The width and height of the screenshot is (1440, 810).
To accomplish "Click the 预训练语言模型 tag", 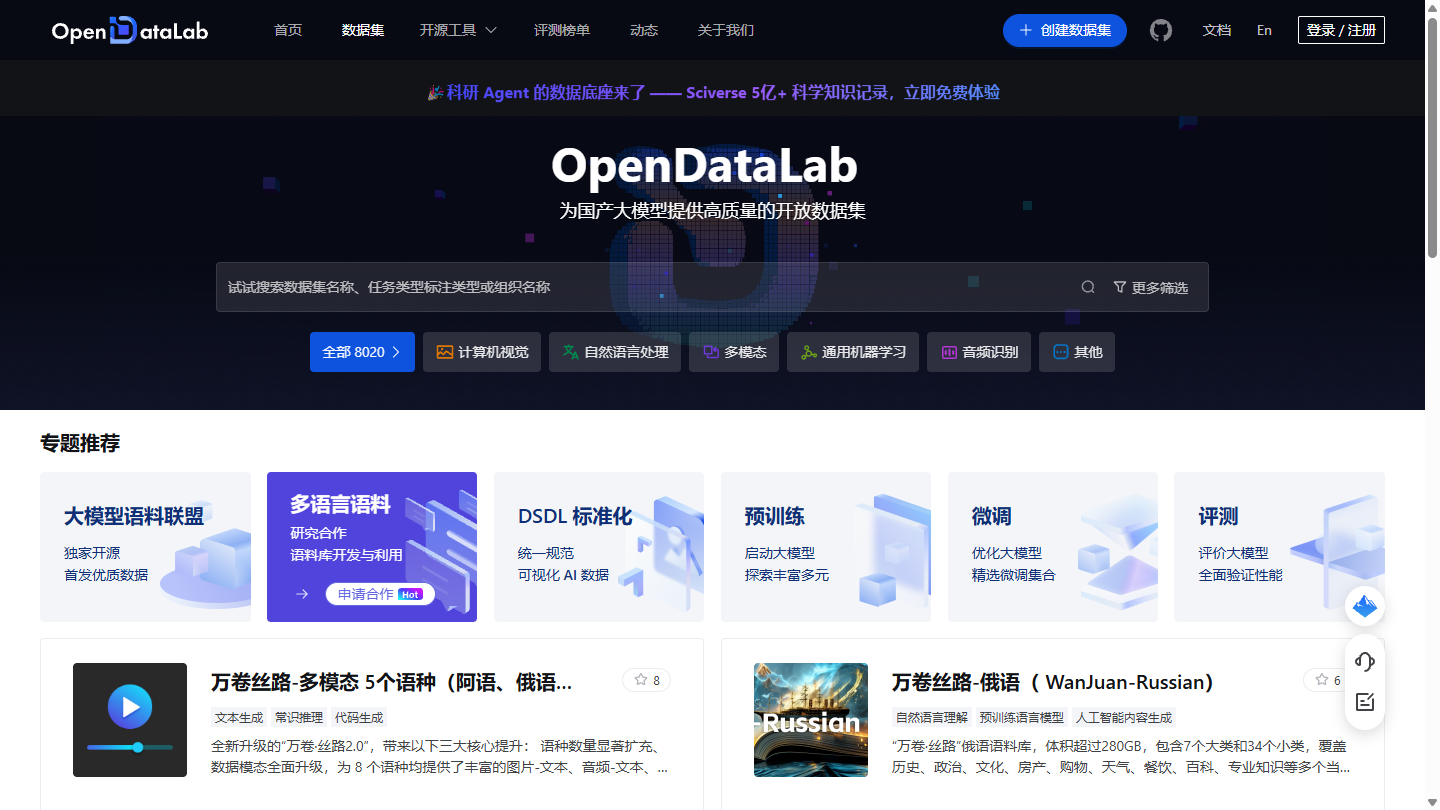I will point(1022,717).
